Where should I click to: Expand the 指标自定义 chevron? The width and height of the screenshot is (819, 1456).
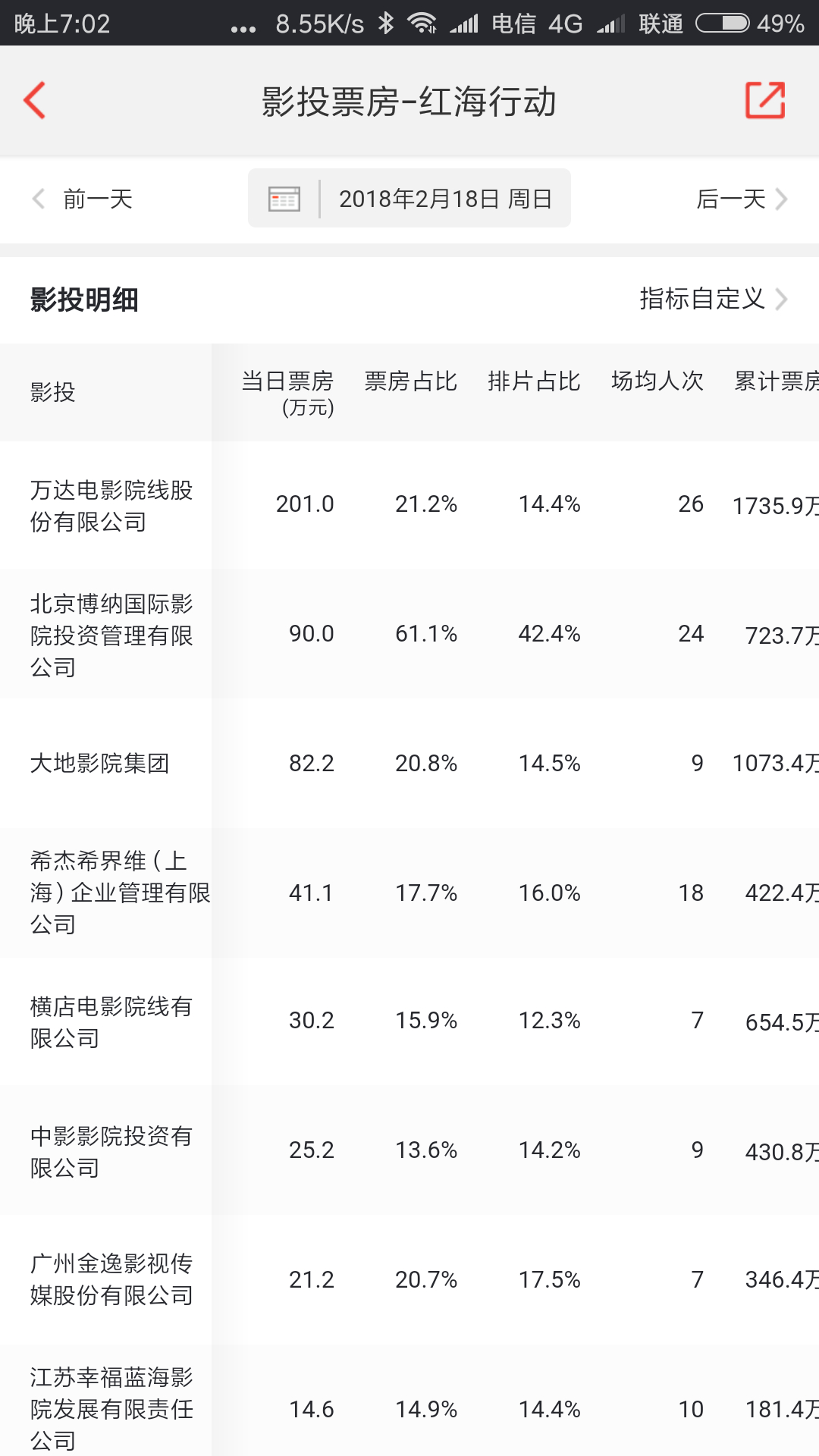[x=782, y=299]
